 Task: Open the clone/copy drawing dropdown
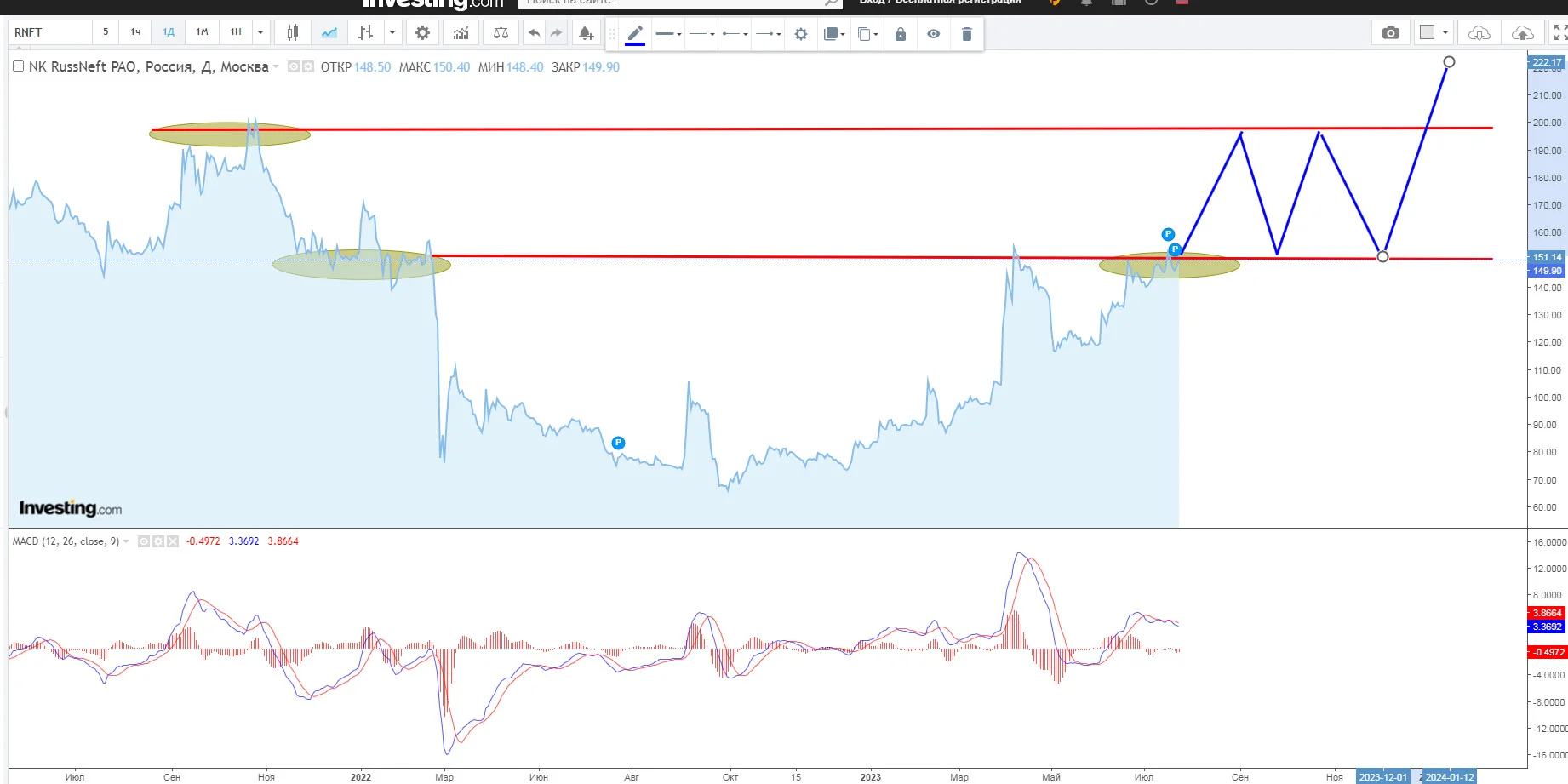pyautogui.click(x=867, y=34)
